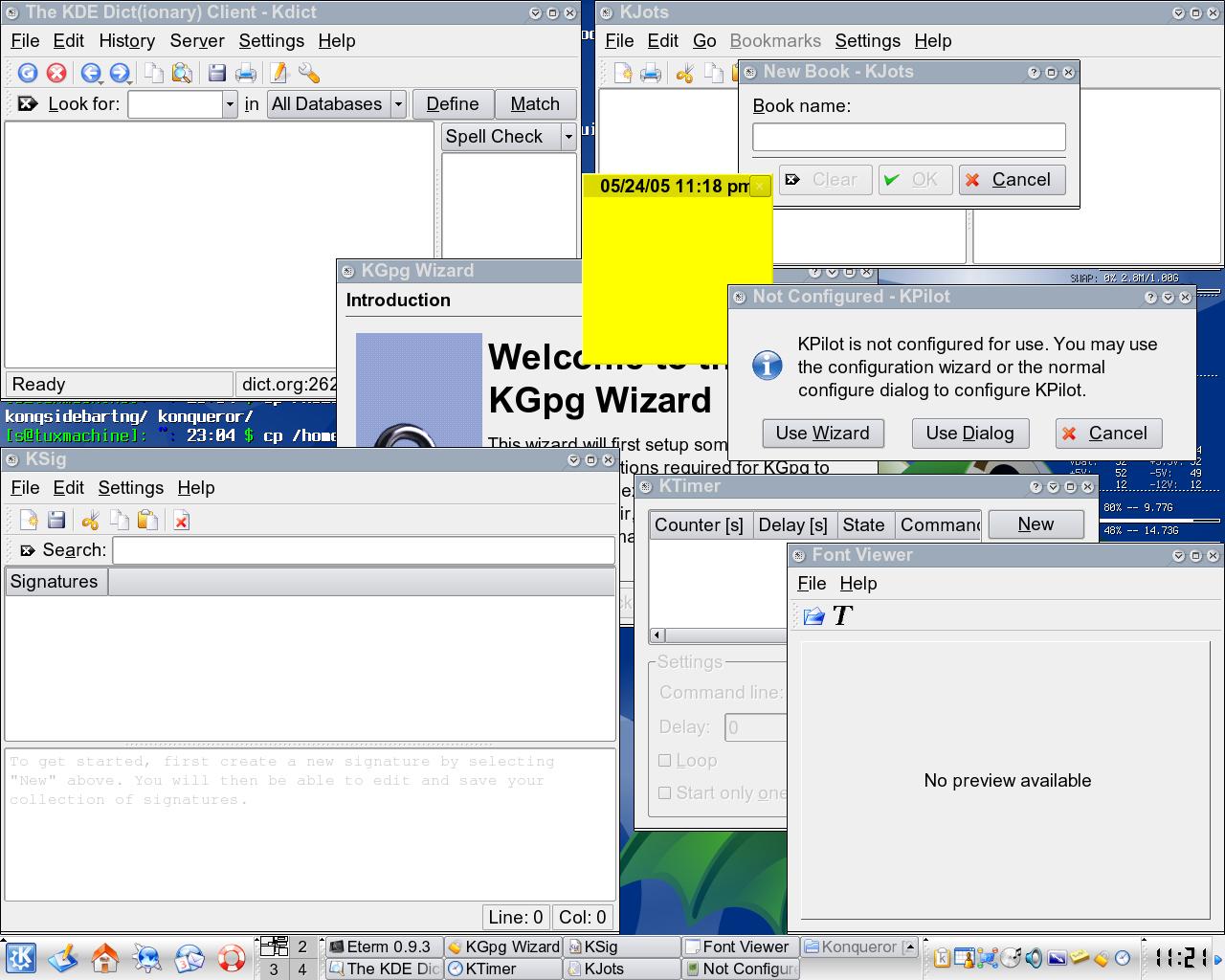Click the save icon in KSig toolbar
Viewport: 1225px width, 980px height.
click(56, 520)
